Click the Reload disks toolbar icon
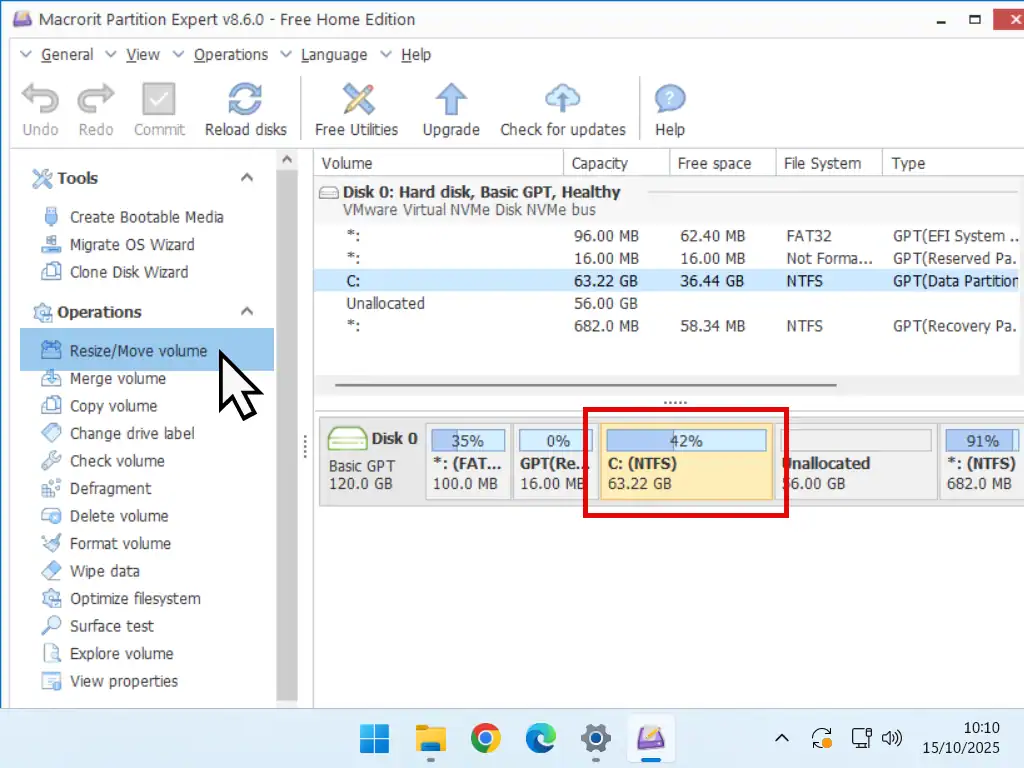Image resolution: width=1024 pixels, height=768 pixels. point(245,101)
